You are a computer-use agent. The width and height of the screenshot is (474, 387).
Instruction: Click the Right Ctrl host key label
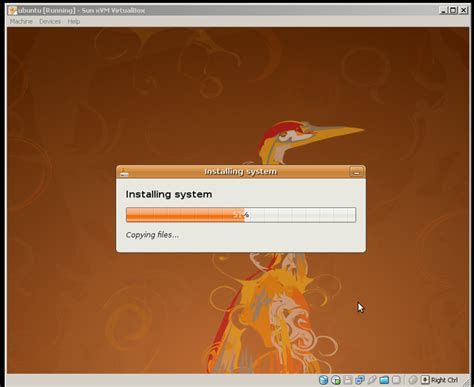pyautogui.click(x=444, y=380)
